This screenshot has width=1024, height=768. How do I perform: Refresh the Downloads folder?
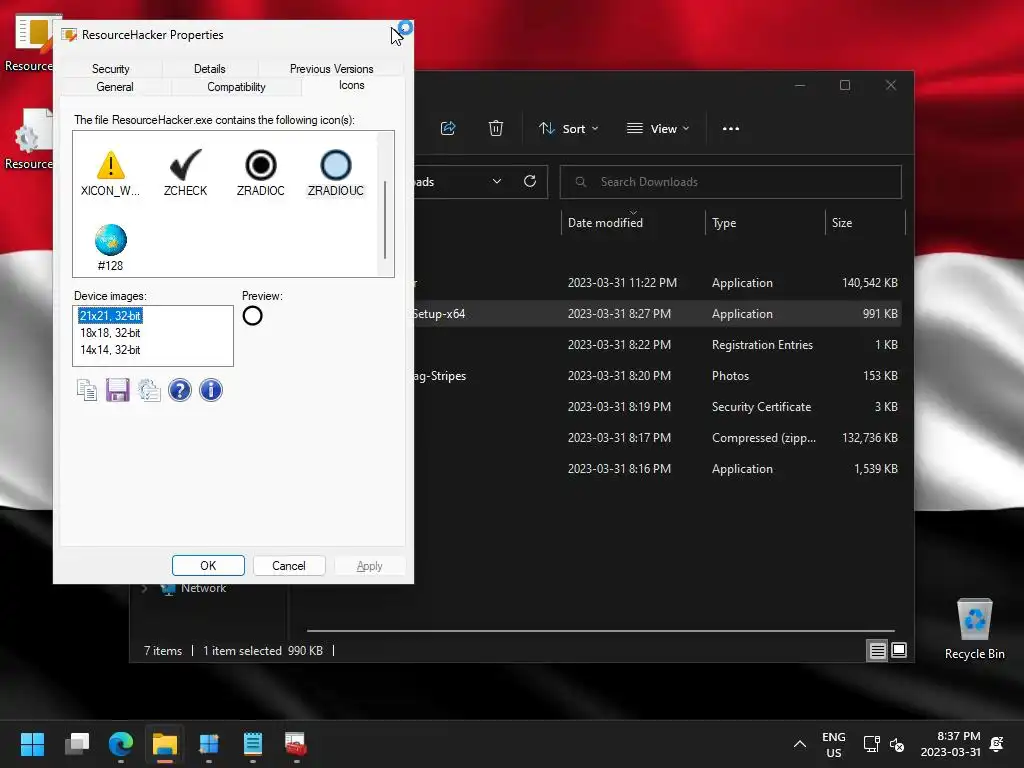(530, 182)
